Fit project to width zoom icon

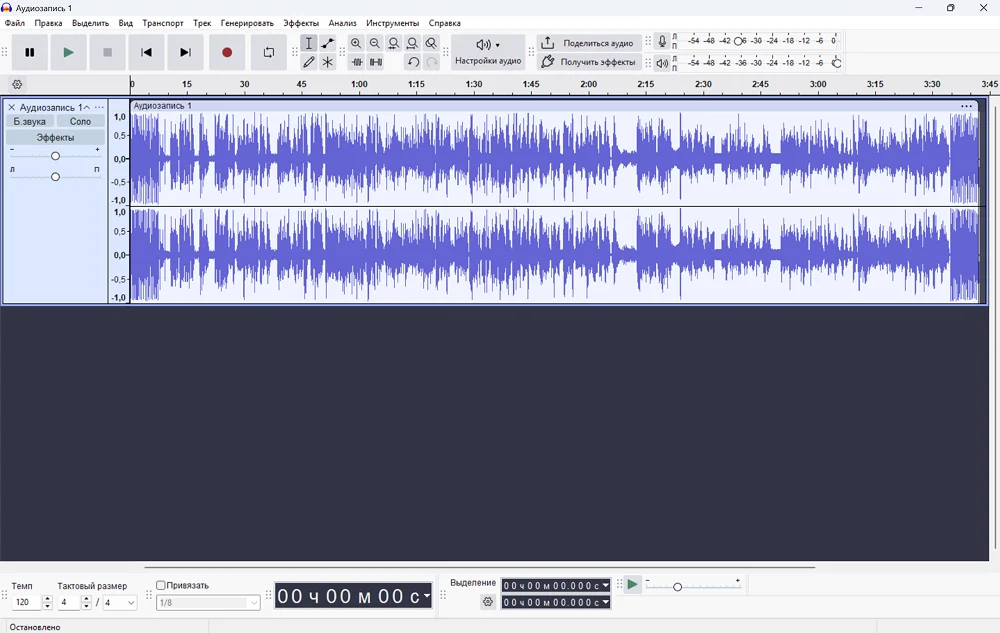click(x=413, y=43)
